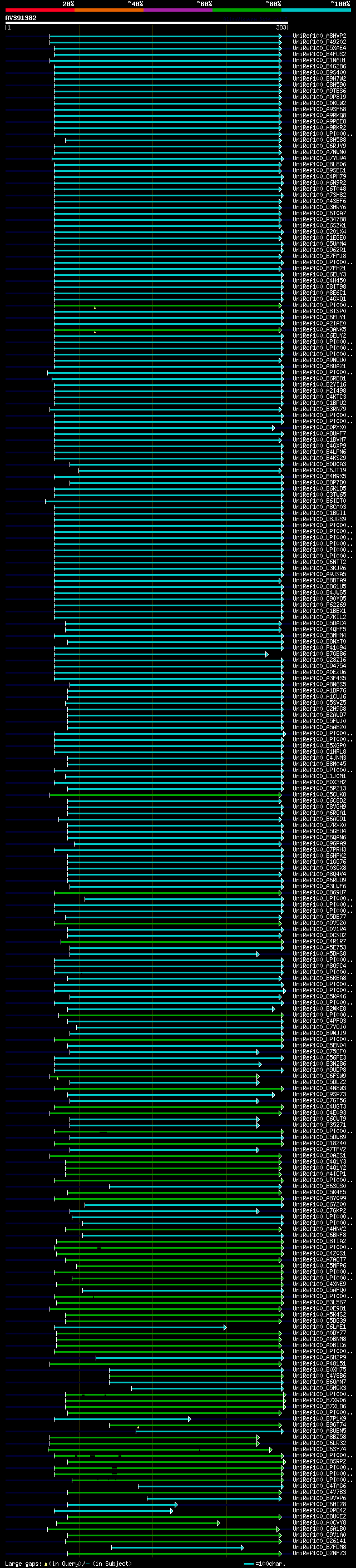
Task: Select hit label UniRef100_C0KQW2
Action: click(x=319, y=103)
